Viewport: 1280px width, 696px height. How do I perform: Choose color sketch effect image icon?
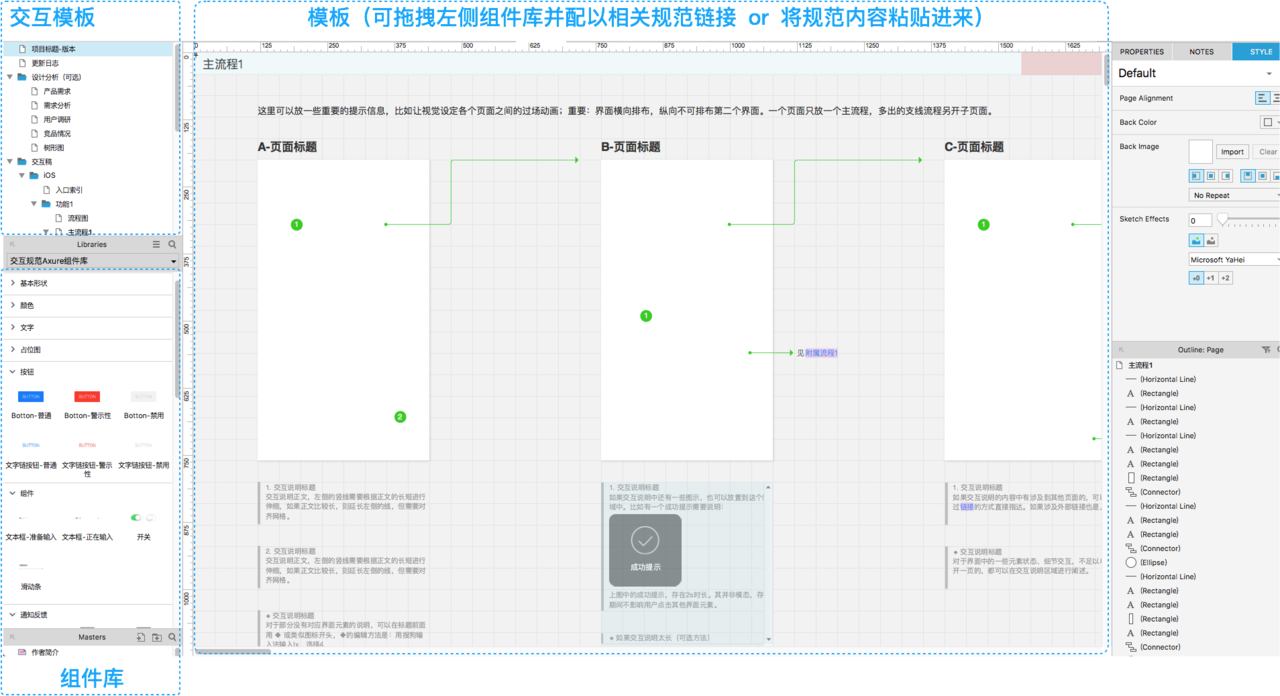click(1196, 240)
